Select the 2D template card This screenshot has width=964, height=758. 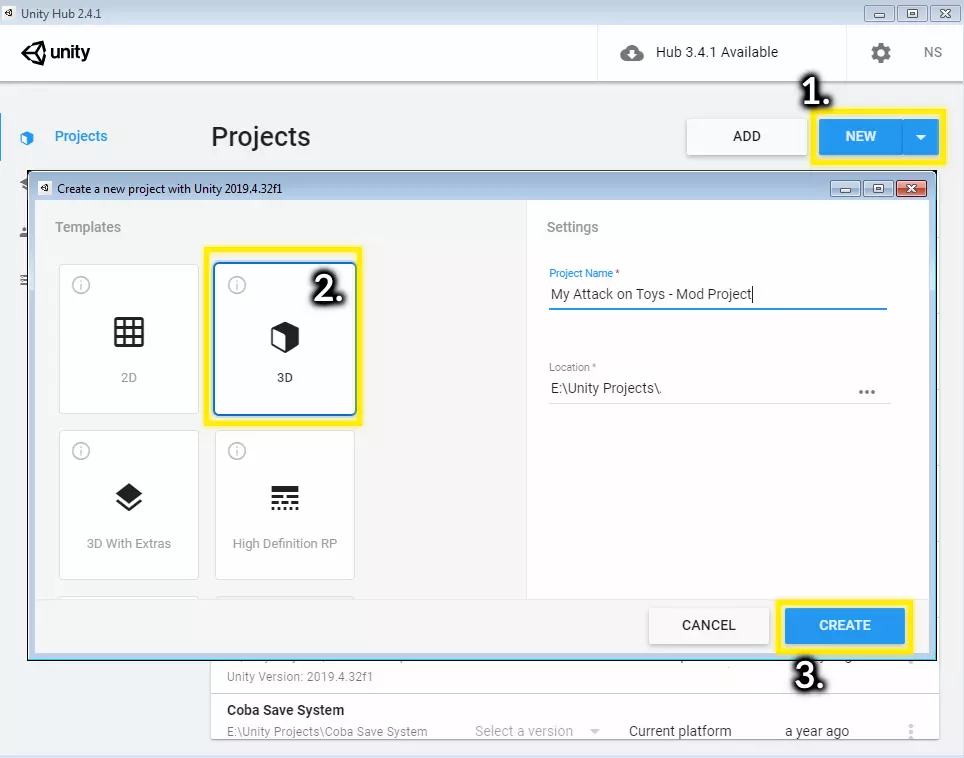pyautogui.click(x=128, y=339)
